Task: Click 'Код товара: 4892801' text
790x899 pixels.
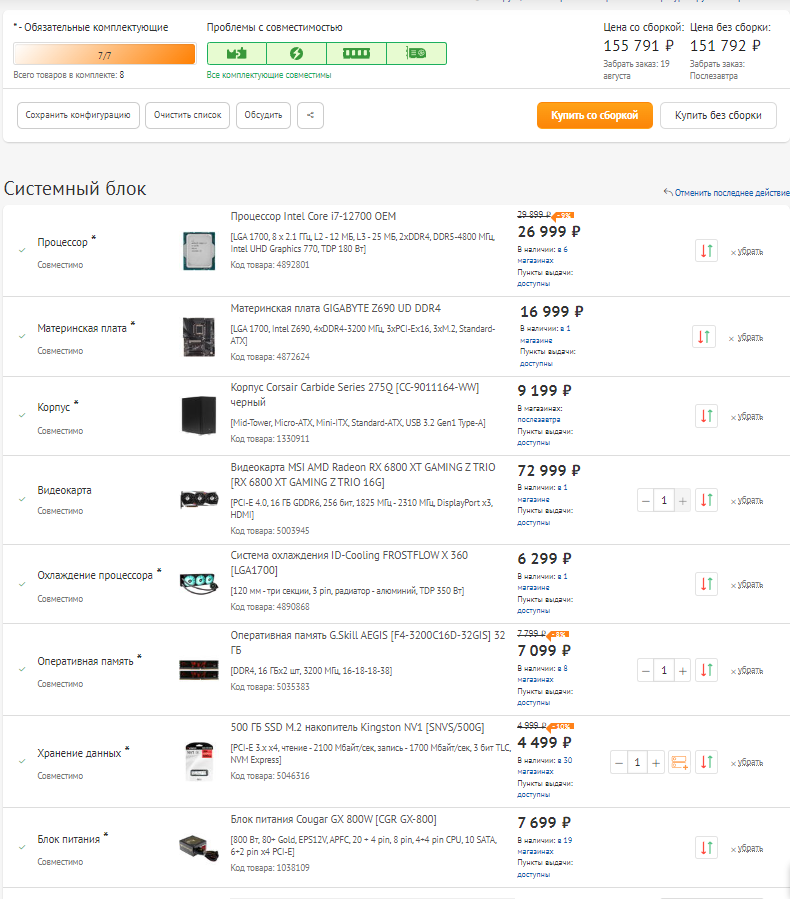Action: coord(269,265)
